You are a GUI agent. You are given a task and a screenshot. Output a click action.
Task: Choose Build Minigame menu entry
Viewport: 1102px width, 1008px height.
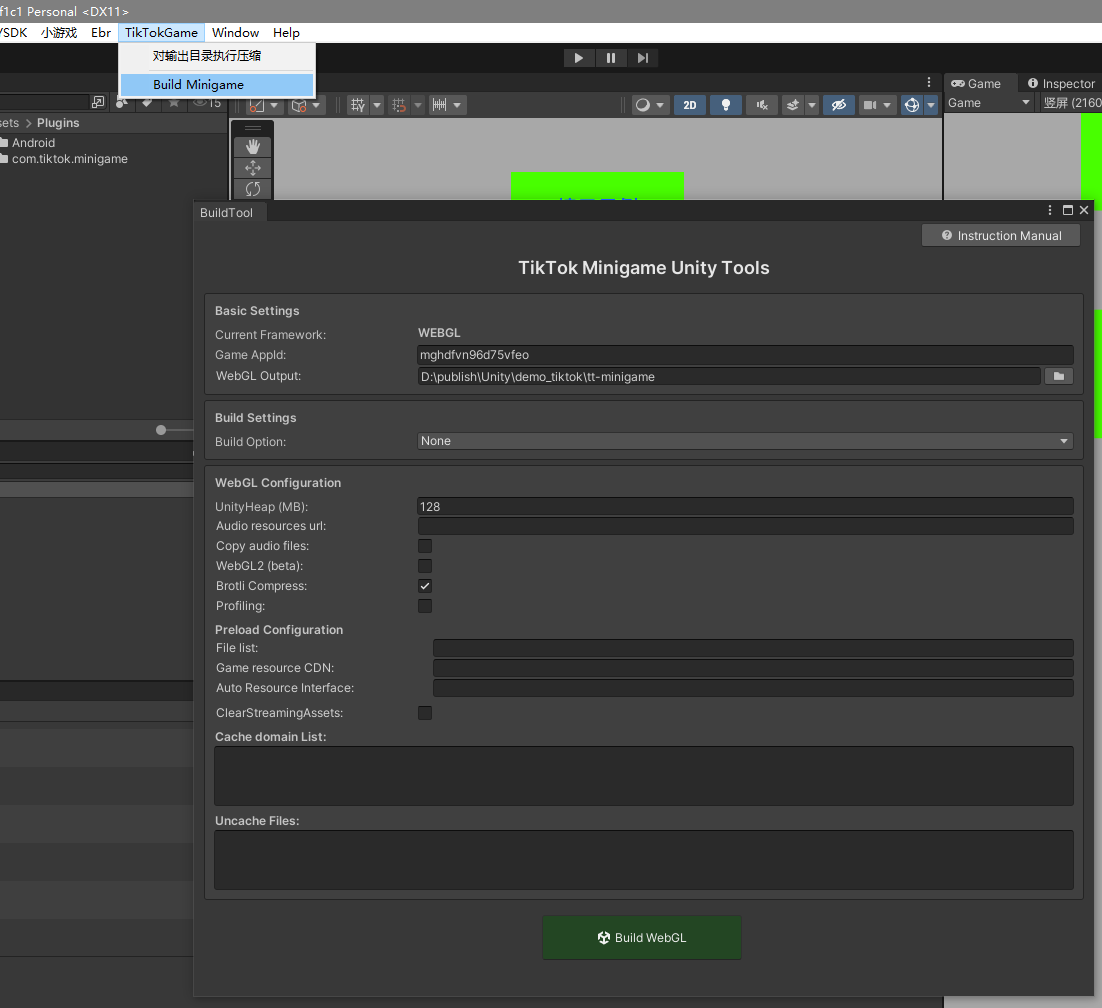click(x=198, y=85)
